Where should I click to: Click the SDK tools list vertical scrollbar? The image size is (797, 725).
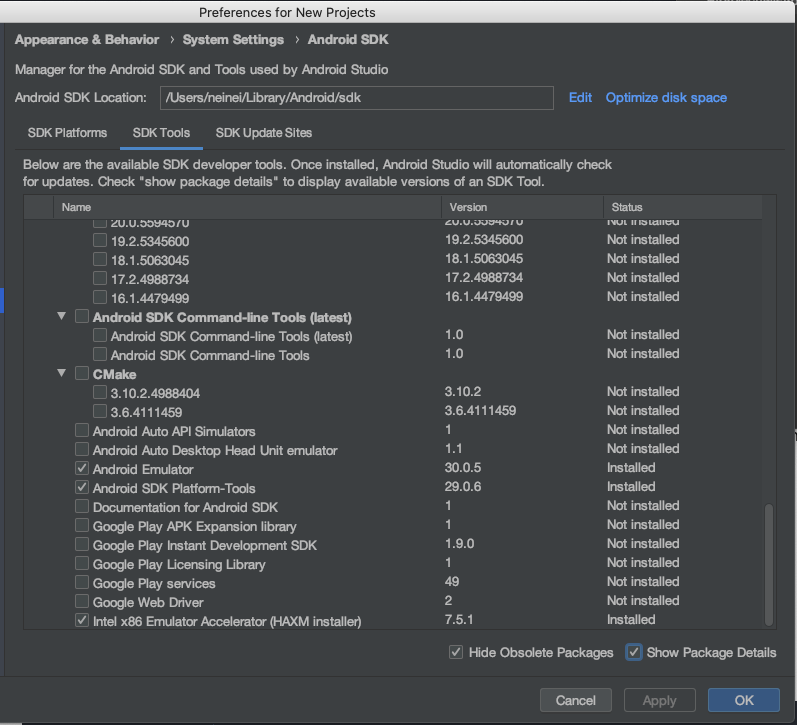point(769,564)
